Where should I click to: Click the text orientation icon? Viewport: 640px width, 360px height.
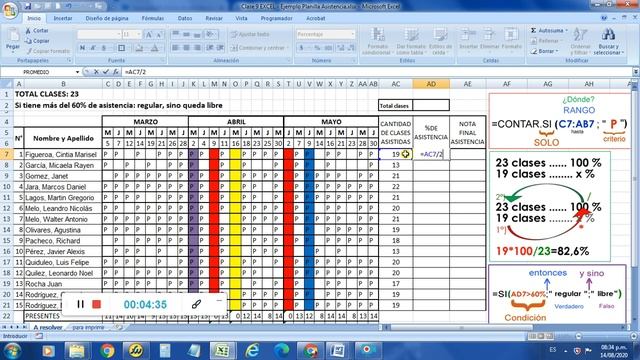tap(211, 35)
